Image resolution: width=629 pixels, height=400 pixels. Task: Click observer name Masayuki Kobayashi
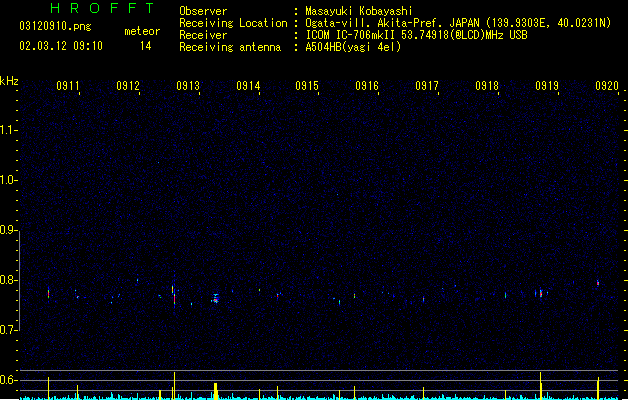(x=359, y=11)
